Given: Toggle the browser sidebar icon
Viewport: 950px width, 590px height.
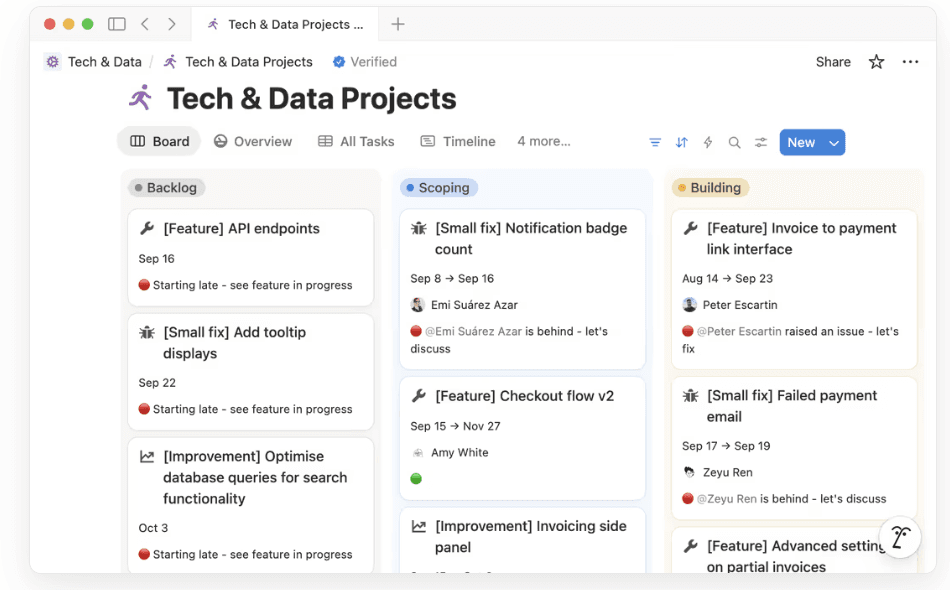Looking at the screenshot, I should coord(115,23).
